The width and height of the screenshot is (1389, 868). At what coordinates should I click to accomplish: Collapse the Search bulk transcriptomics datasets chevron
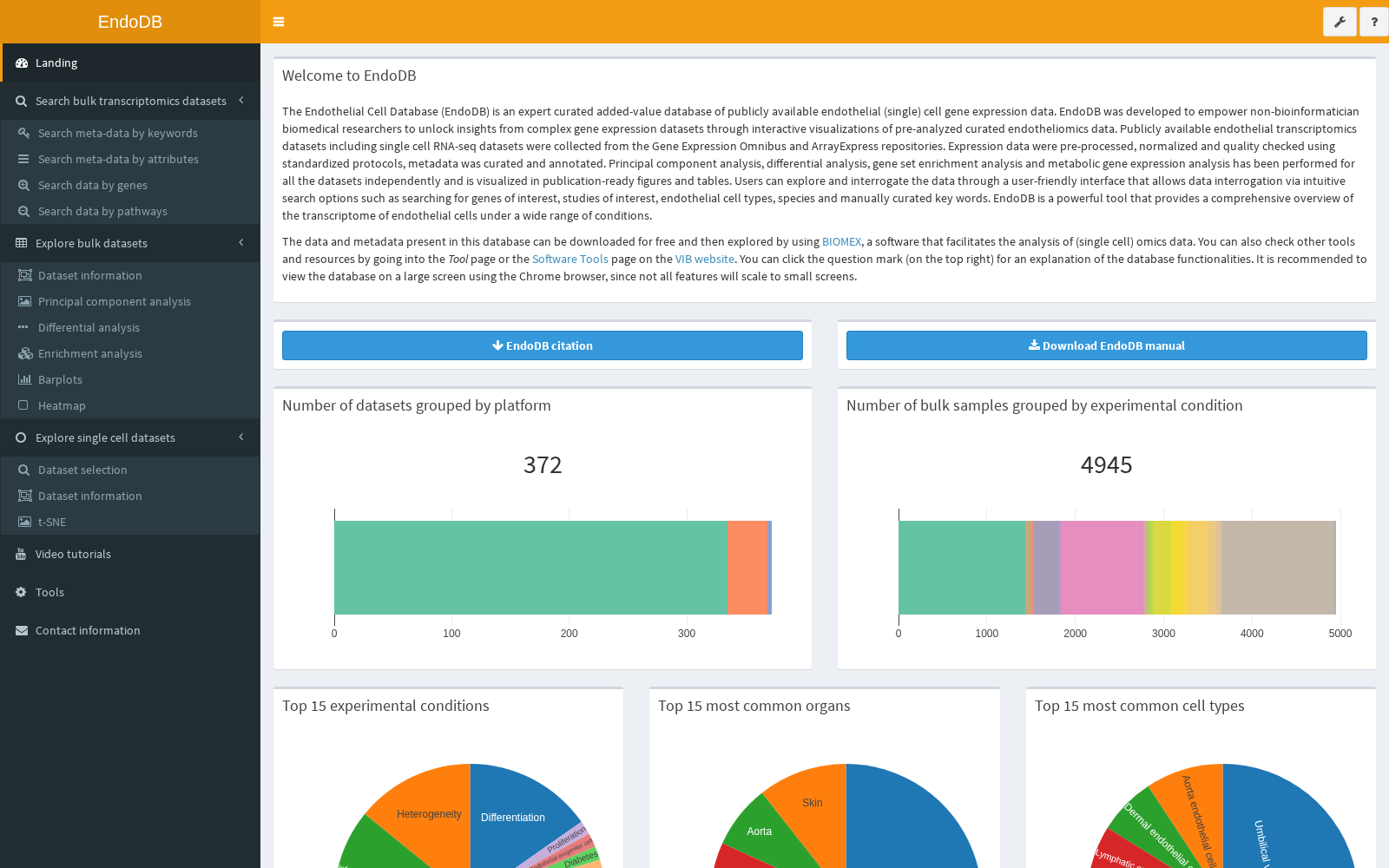pyautogui.click(x=241, y=101)
